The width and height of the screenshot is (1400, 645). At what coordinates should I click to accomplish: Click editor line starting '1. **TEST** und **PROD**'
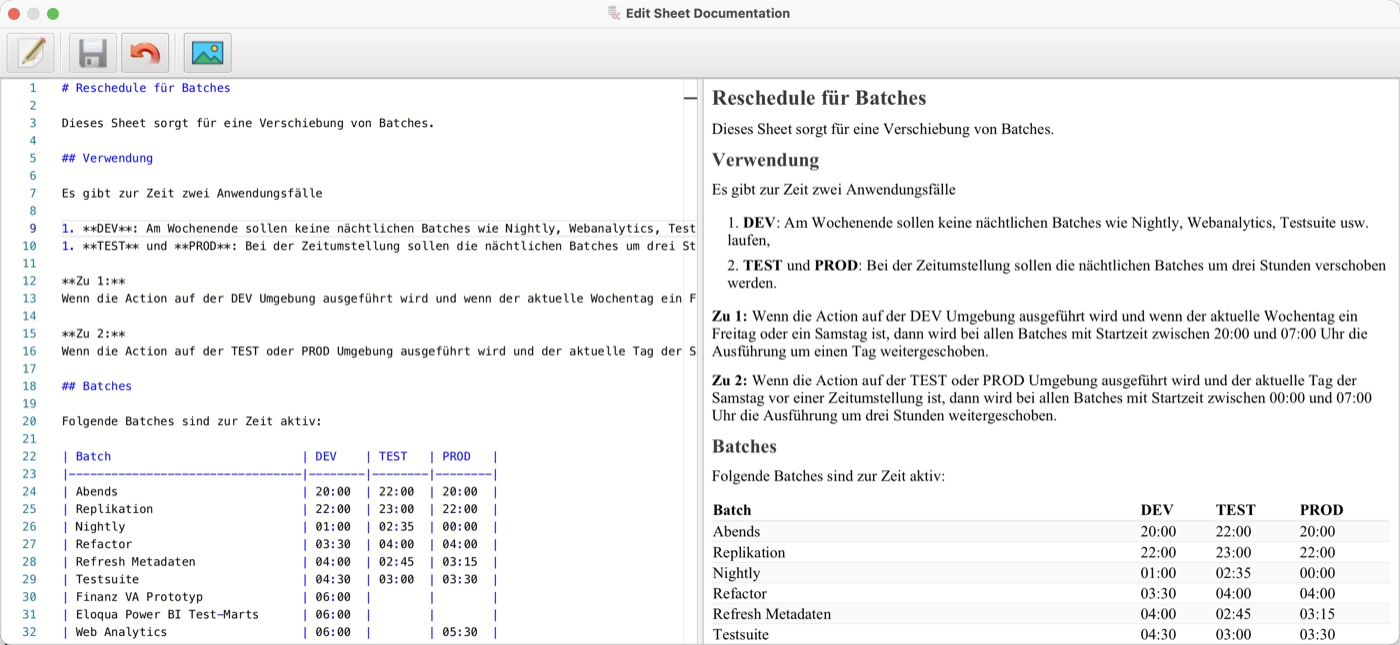point(379,246)
